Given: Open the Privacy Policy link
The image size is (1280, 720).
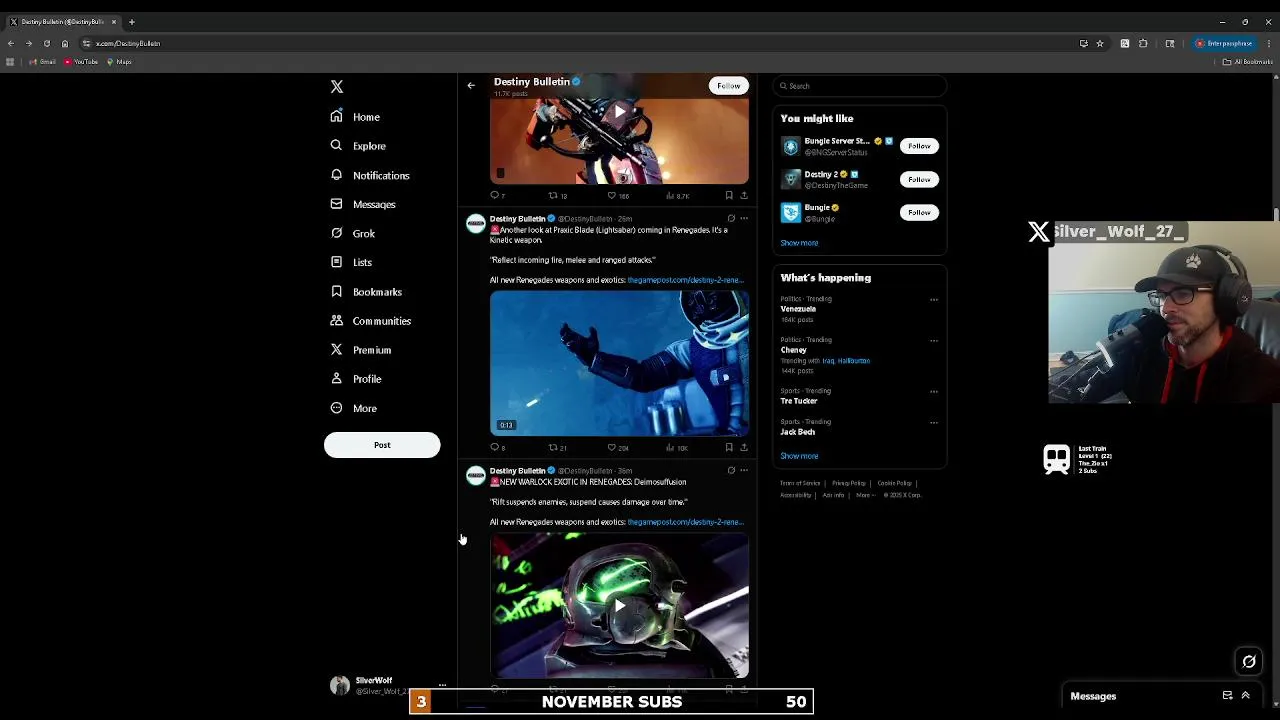Looking at the screenshot, I should (849, 484).
